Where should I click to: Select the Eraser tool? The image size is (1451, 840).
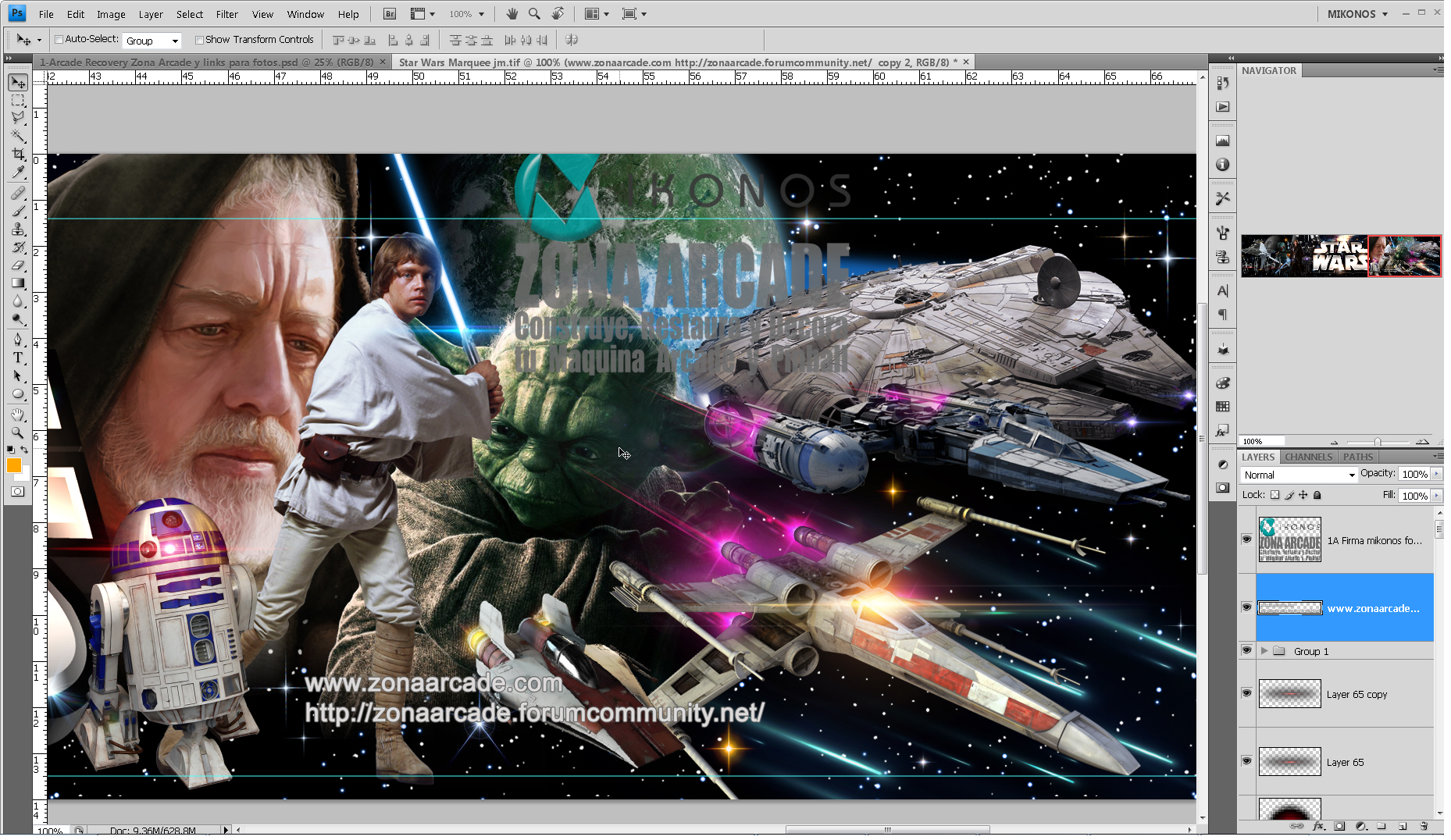(18, 265)
